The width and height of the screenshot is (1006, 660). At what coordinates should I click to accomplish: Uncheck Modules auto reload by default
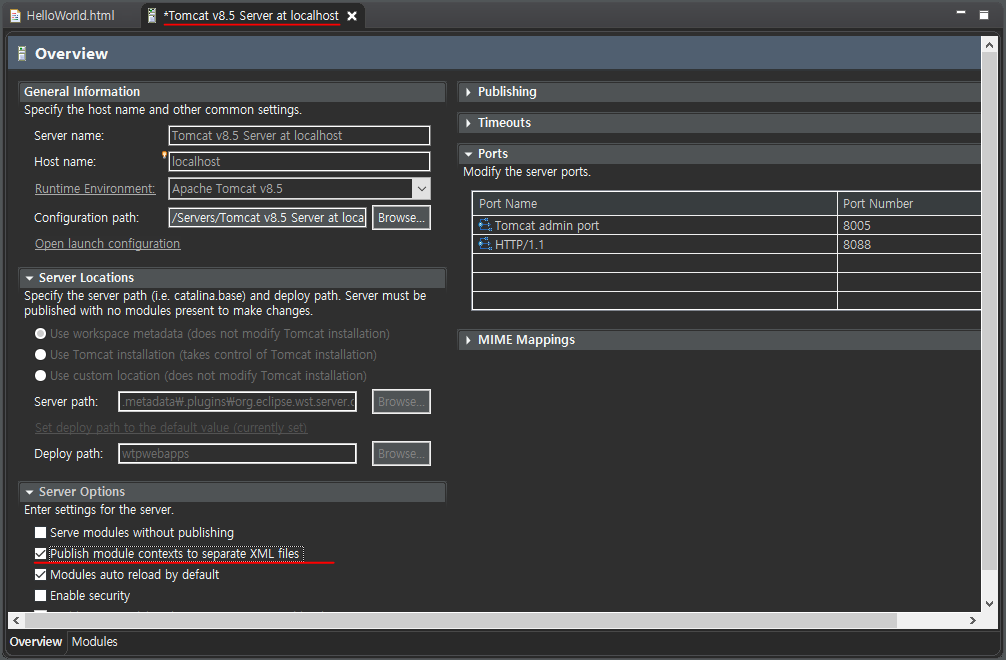pos(40,575)
